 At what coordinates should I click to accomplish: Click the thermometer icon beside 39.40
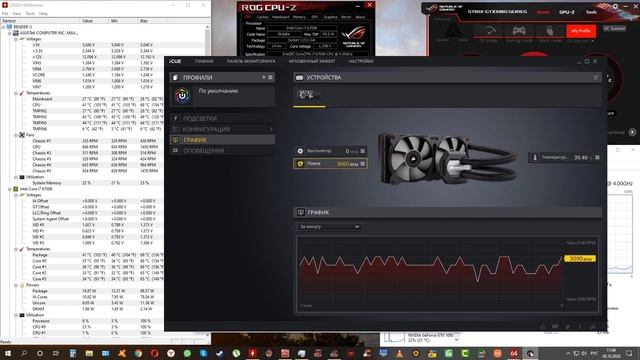click(x=535, y=157)
